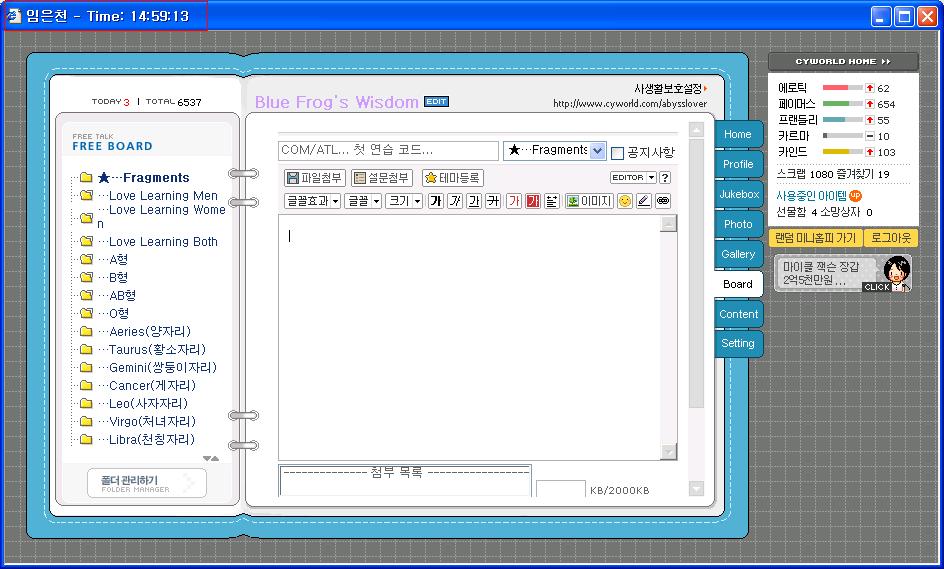Screen dimensions: 944x569
Task: Open the Jukebox tab
Action: 738,194
